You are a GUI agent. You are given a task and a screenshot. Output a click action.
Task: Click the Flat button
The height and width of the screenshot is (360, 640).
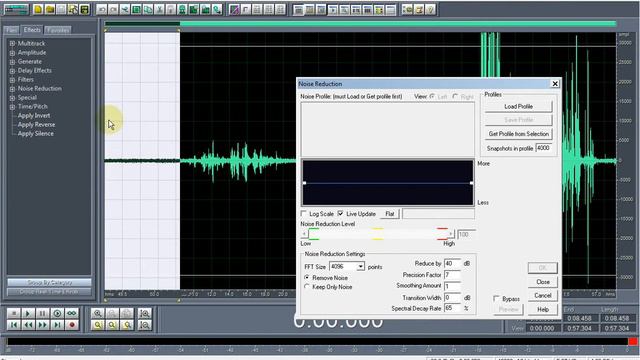tap(390, 214)
